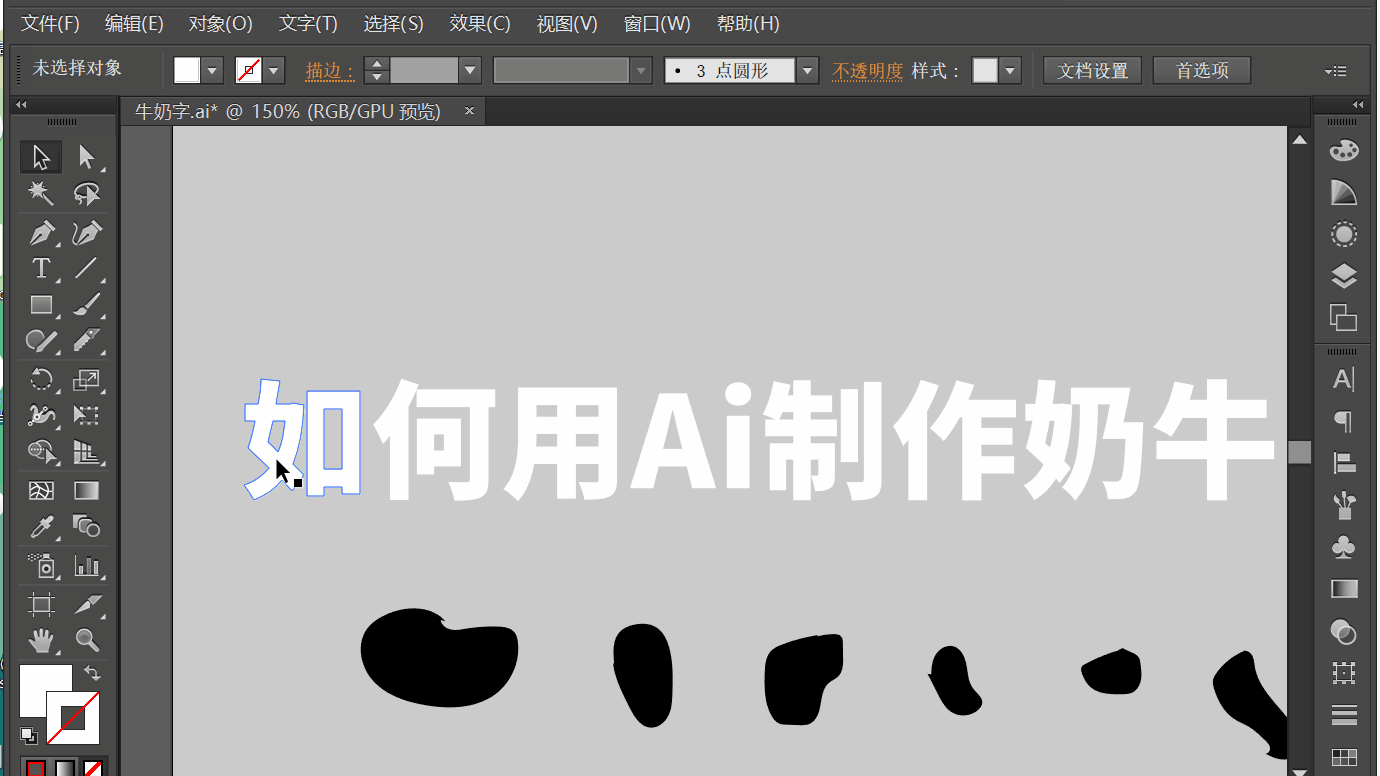The image size is (1380, 776).
Task: Set paint mode to Gradient button
Action: [x=64, y=769]
